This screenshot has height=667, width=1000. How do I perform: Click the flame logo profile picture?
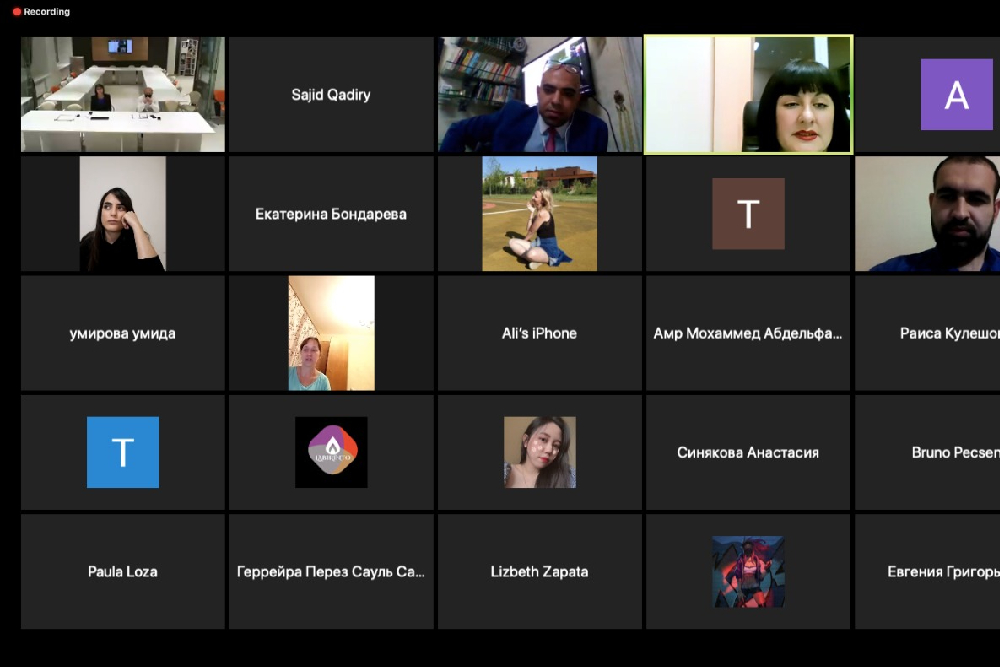[x=331, y=452]
